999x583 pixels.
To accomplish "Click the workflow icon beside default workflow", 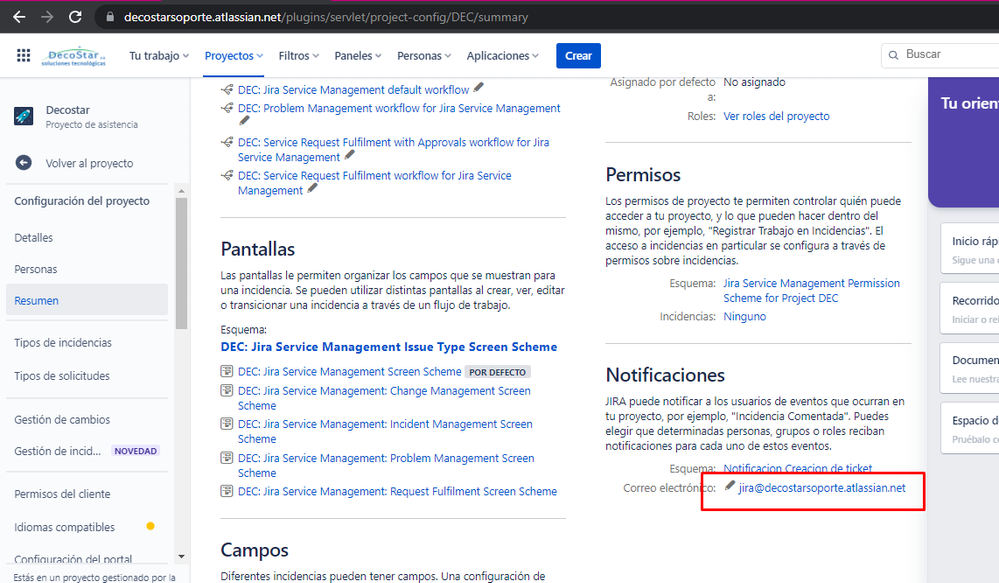I will (227, 90).
